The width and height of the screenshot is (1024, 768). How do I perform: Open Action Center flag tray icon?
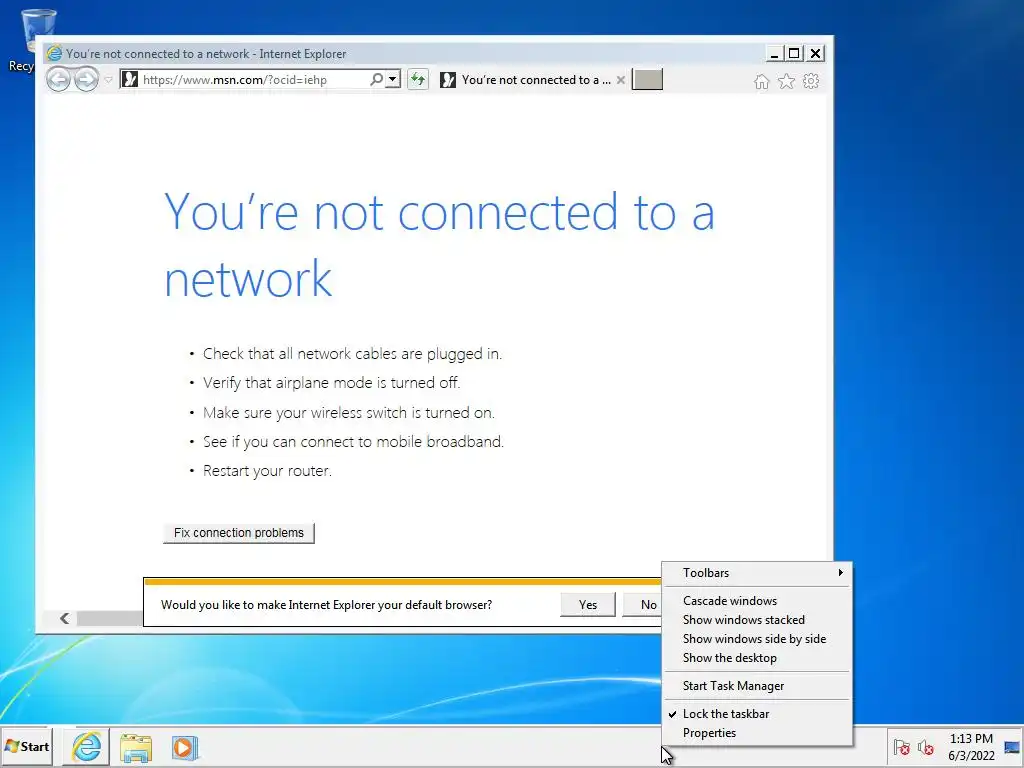[x=901, y=747]
